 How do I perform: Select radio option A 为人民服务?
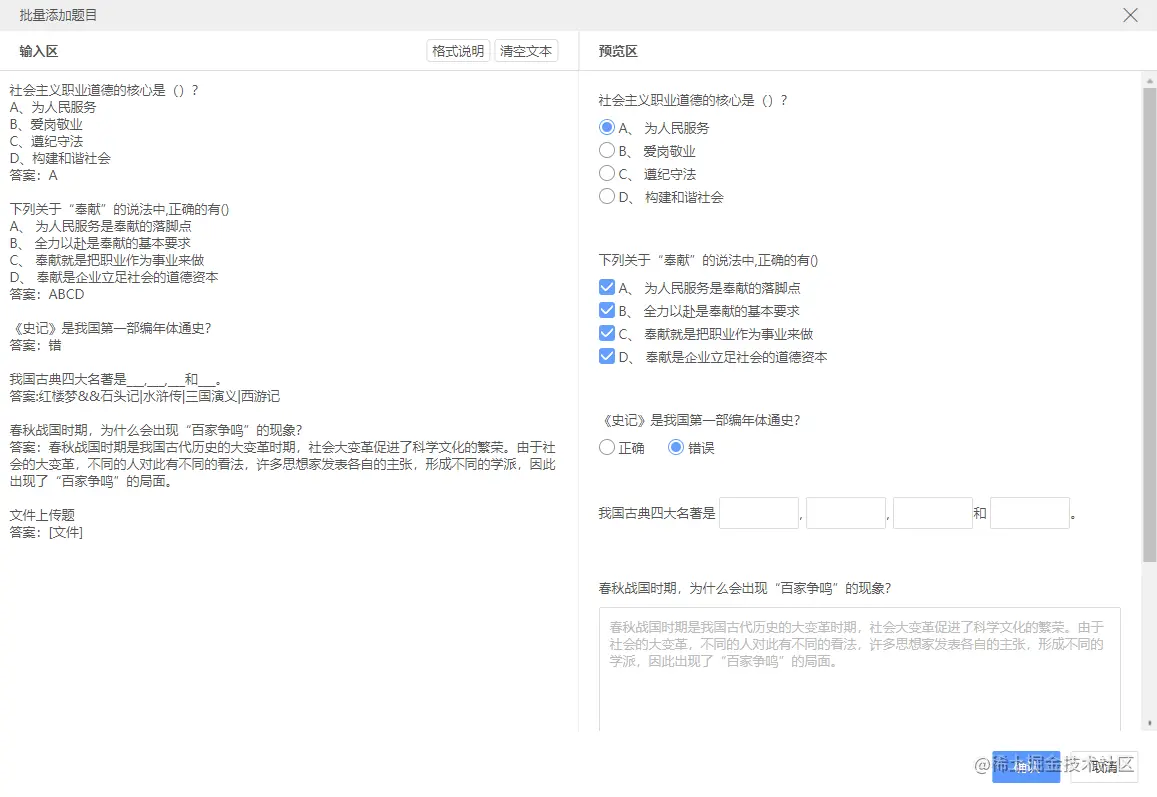(607, 127)
